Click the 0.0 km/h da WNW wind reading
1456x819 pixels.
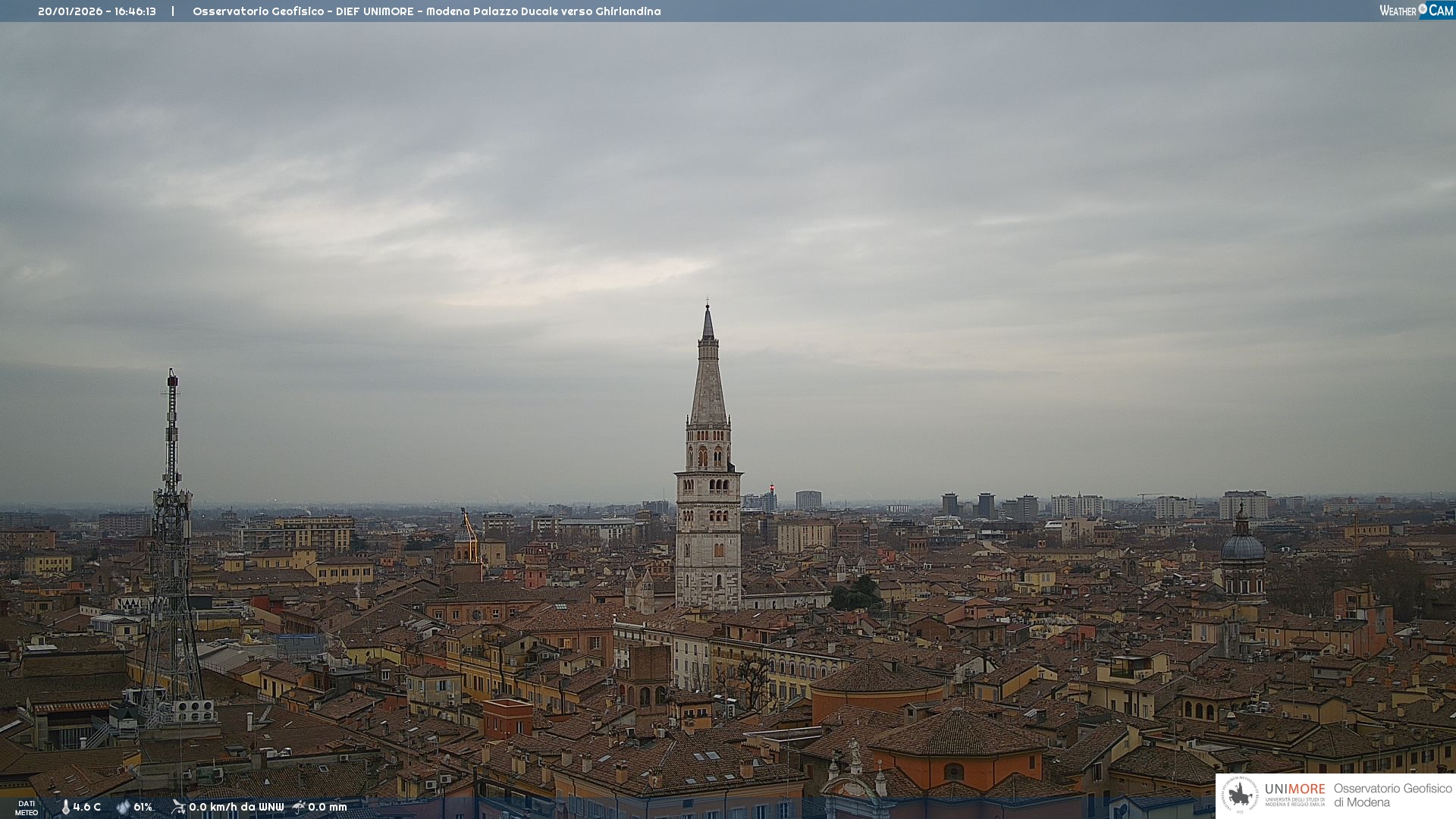[236, 807]
